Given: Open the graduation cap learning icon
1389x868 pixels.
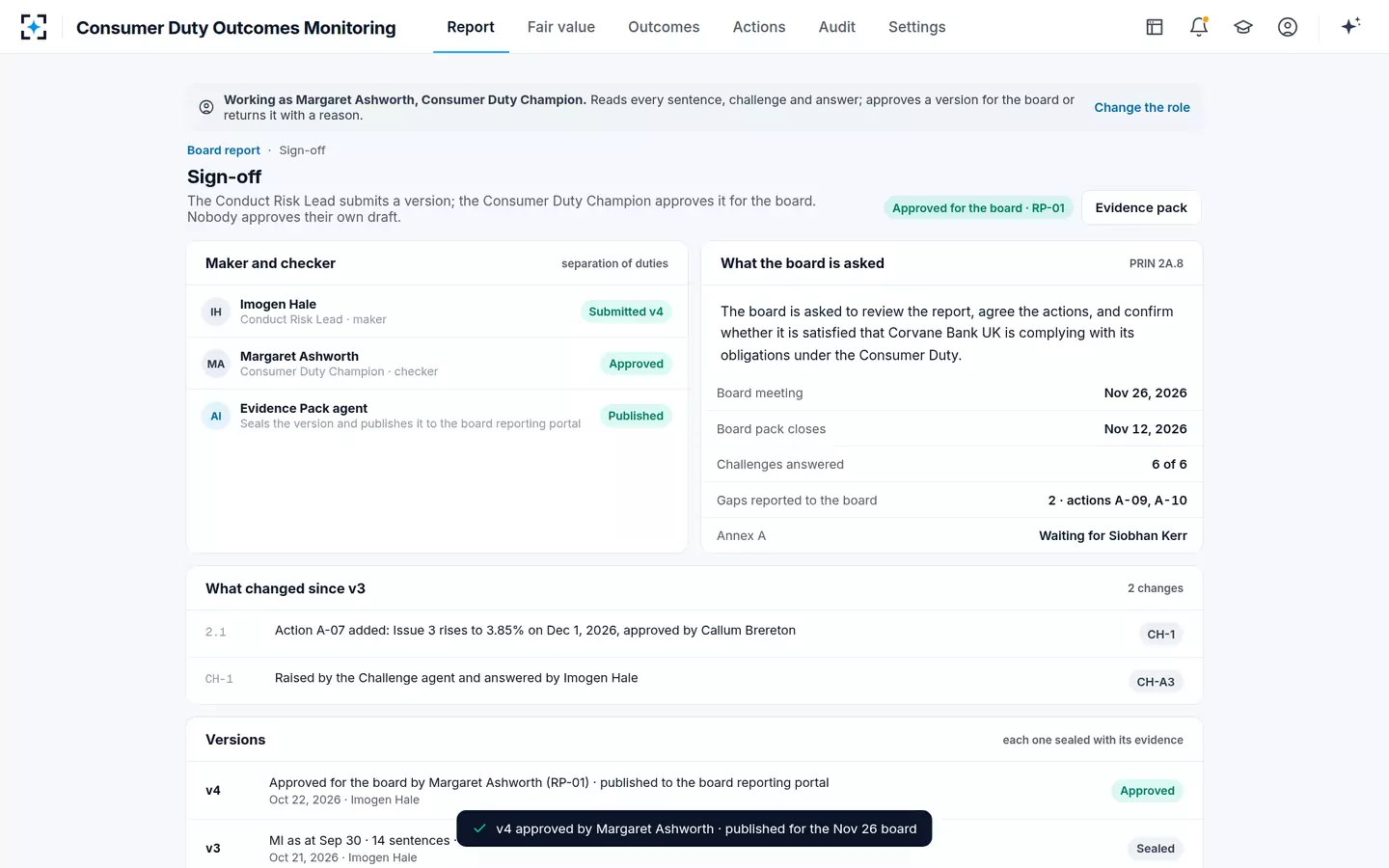Looking at the screenshot, I should [x=1243, y=27].
